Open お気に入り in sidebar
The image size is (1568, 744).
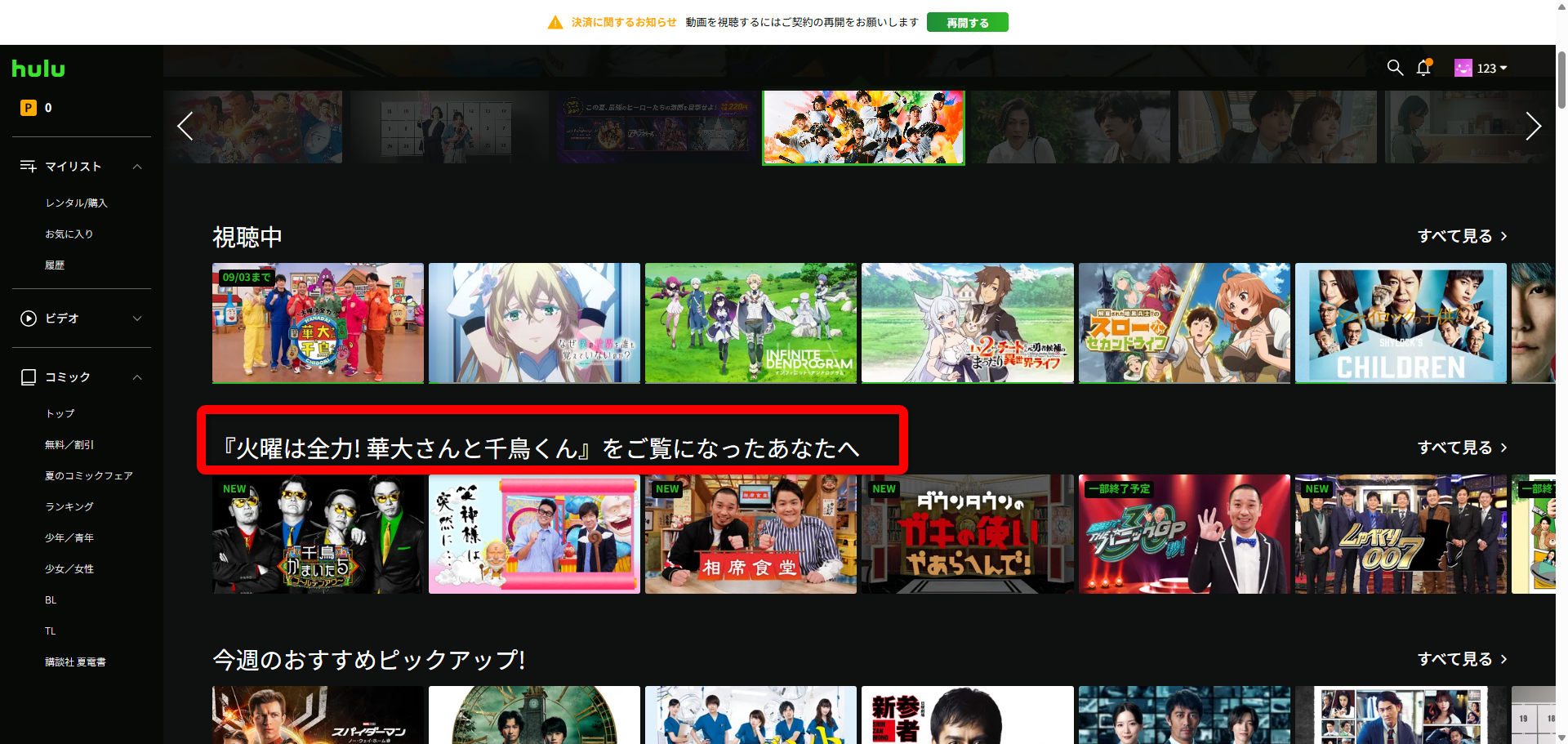click(69, 234)
